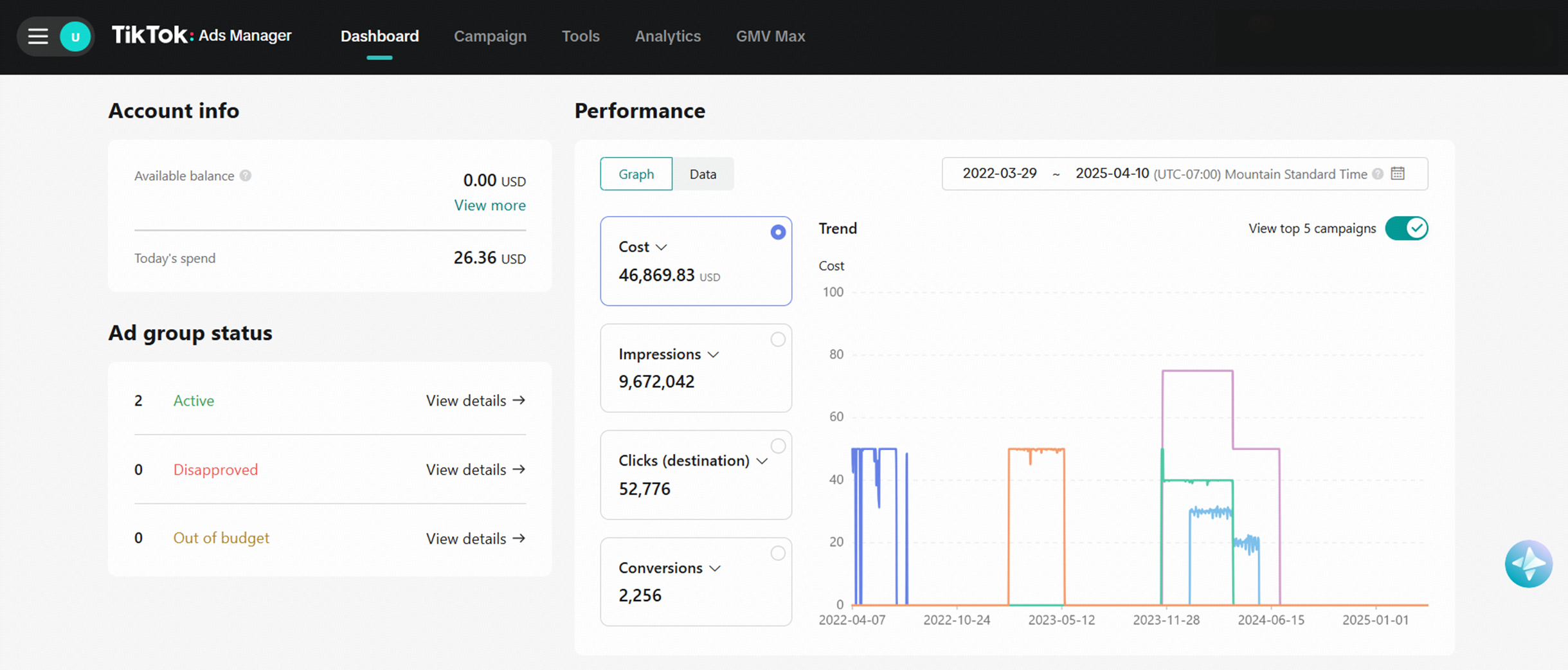1568x670 pixels.
Task: Click the start date 2022-03-29 field
Action: tap(1000, 174)
